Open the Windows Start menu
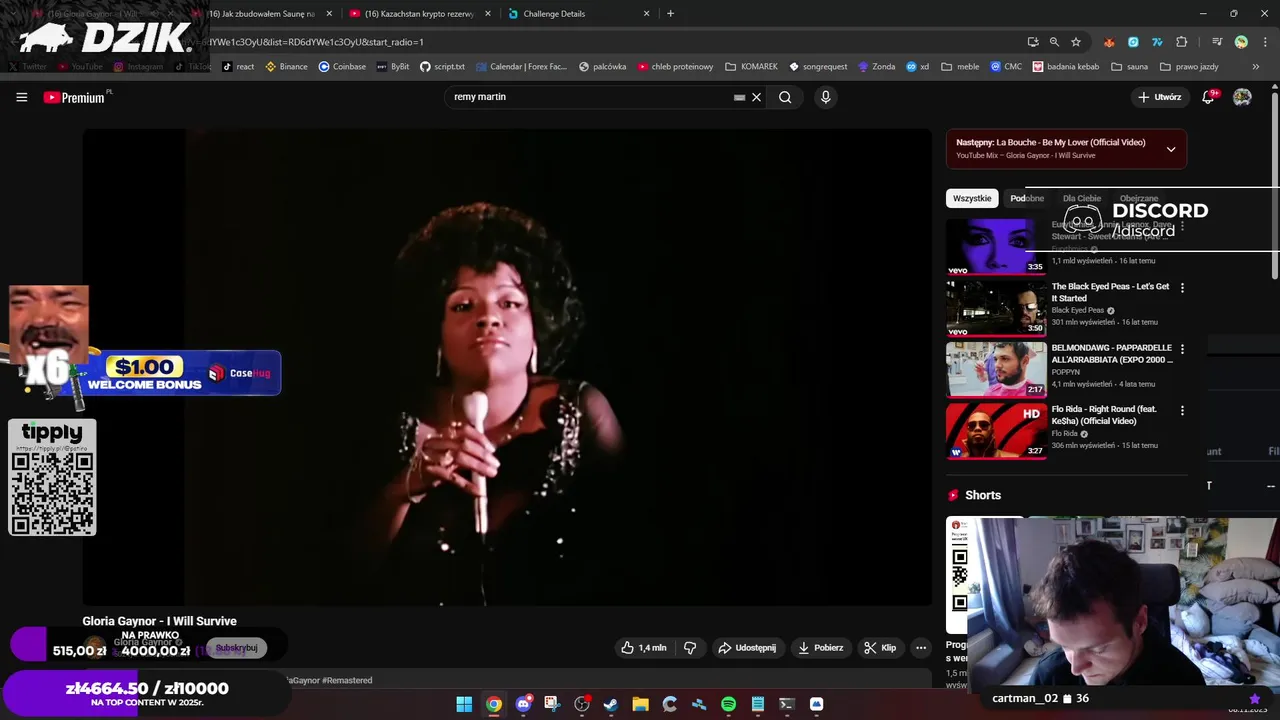Viewport: 1280px width, 720px height. (x=464, y=704)
